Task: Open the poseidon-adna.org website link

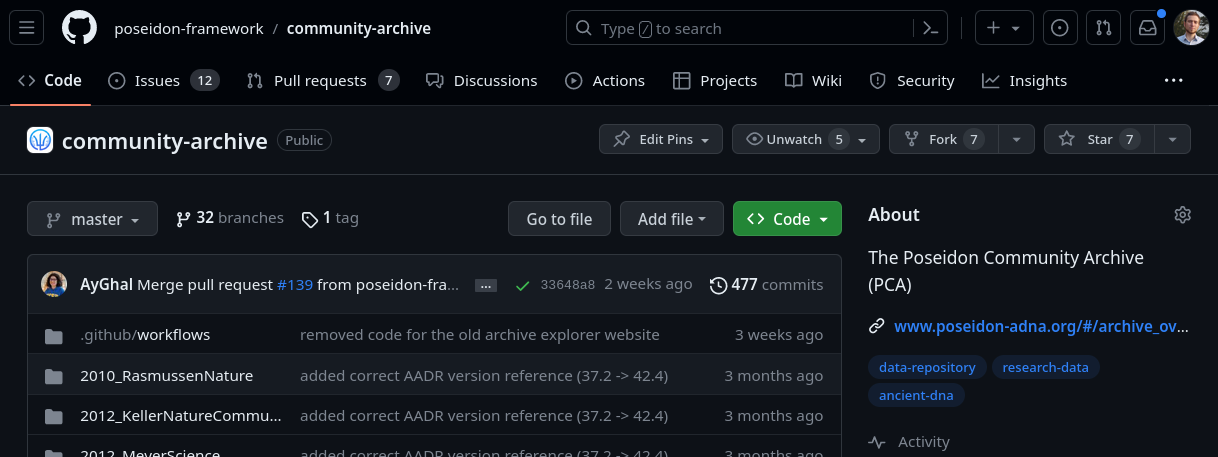Action: pyautogui.click(x=1042, y=325)
